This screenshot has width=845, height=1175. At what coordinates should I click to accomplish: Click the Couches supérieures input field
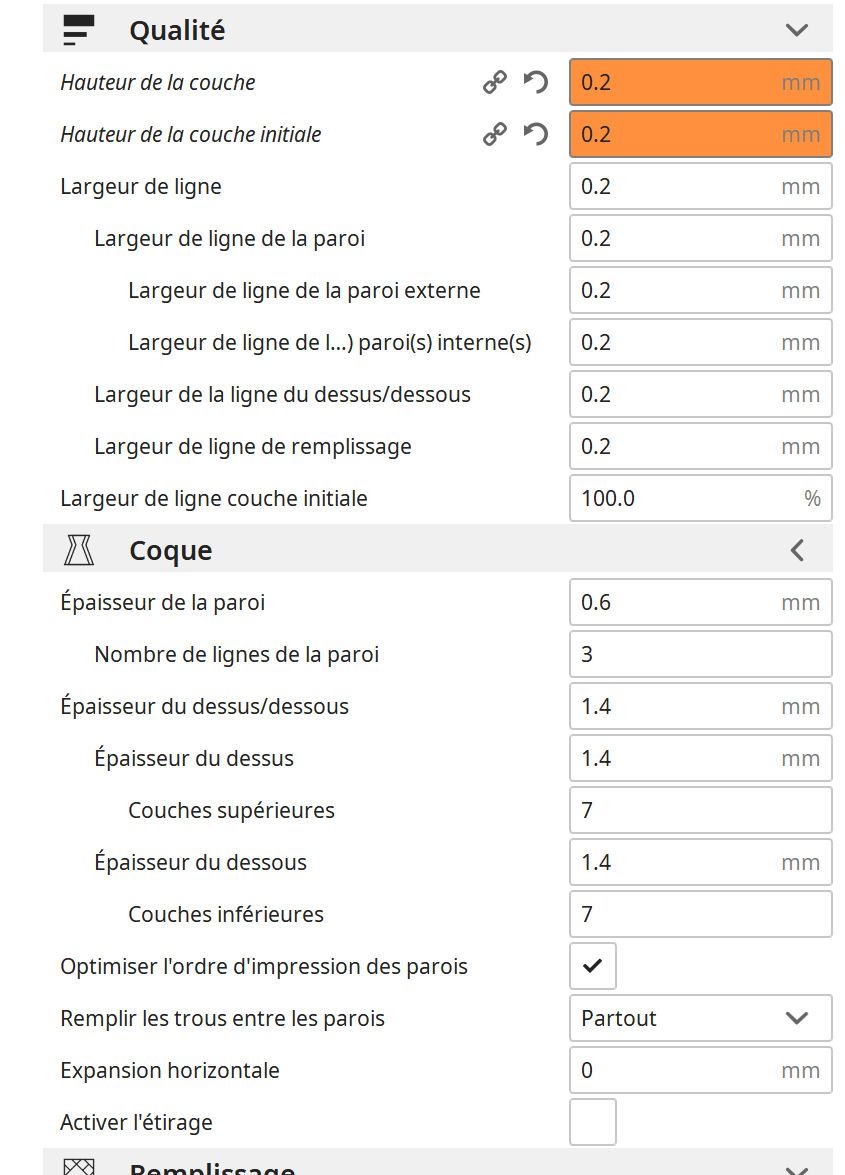[700, 809]
